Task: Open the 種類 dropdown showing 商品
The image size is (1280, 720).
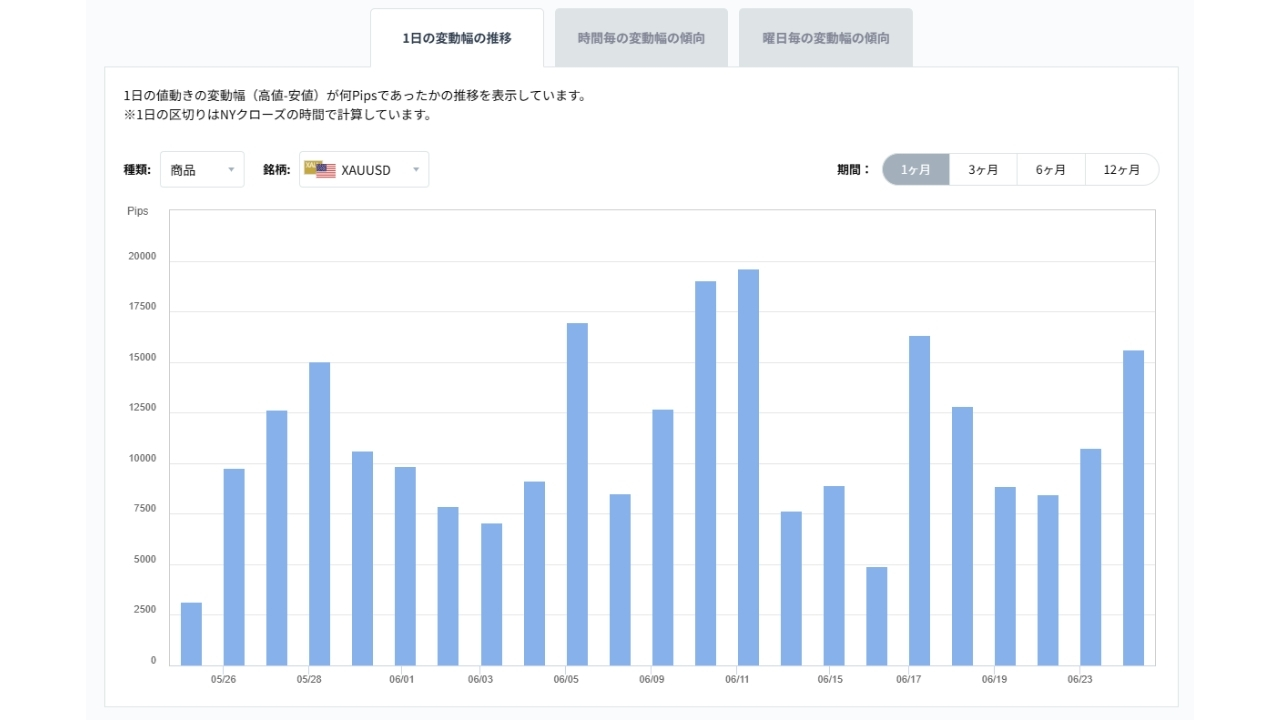Action: coord(202,170)
